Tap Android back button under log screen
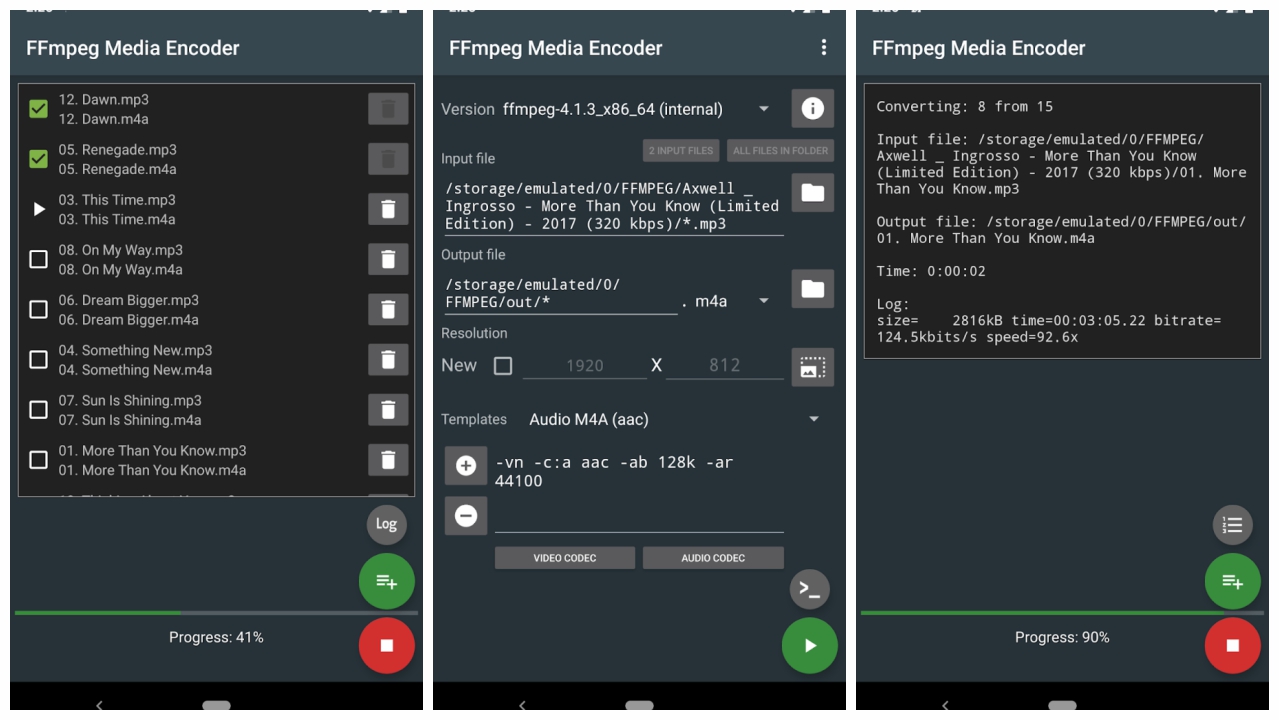Screen dimensions: 1279x720 (x=945, y=705)
